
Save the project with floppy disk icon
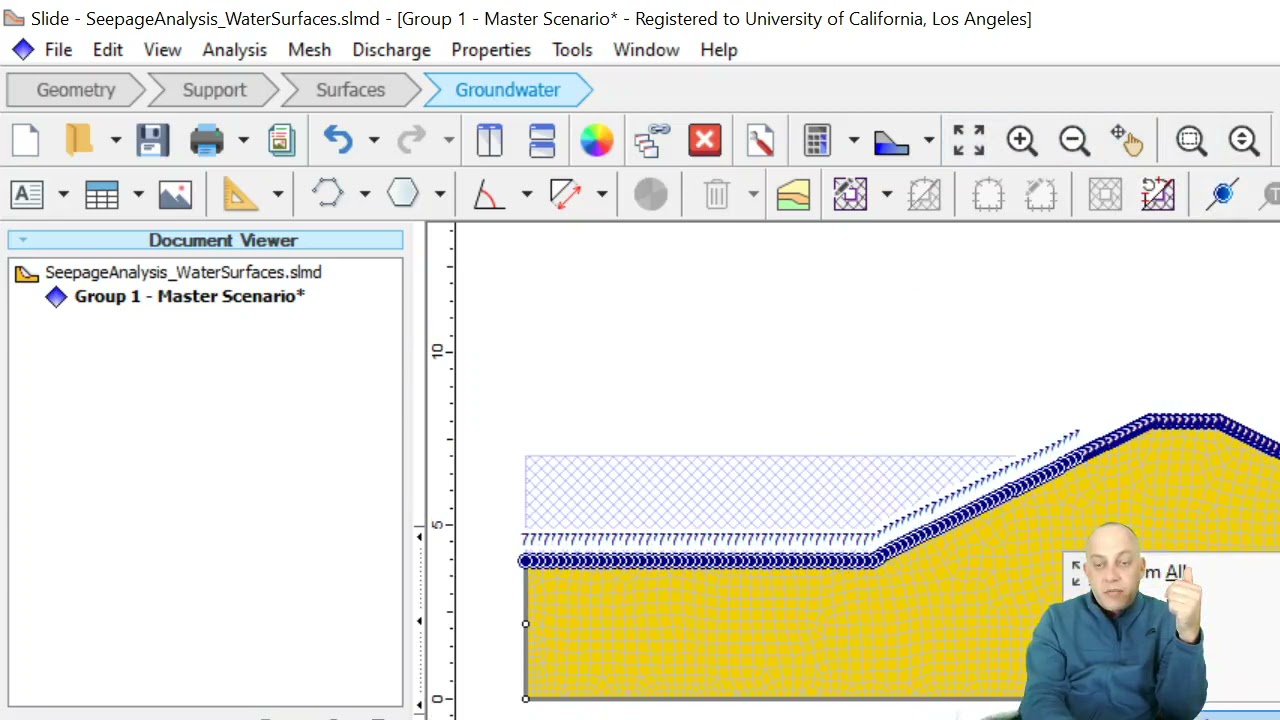pos(153,140)
